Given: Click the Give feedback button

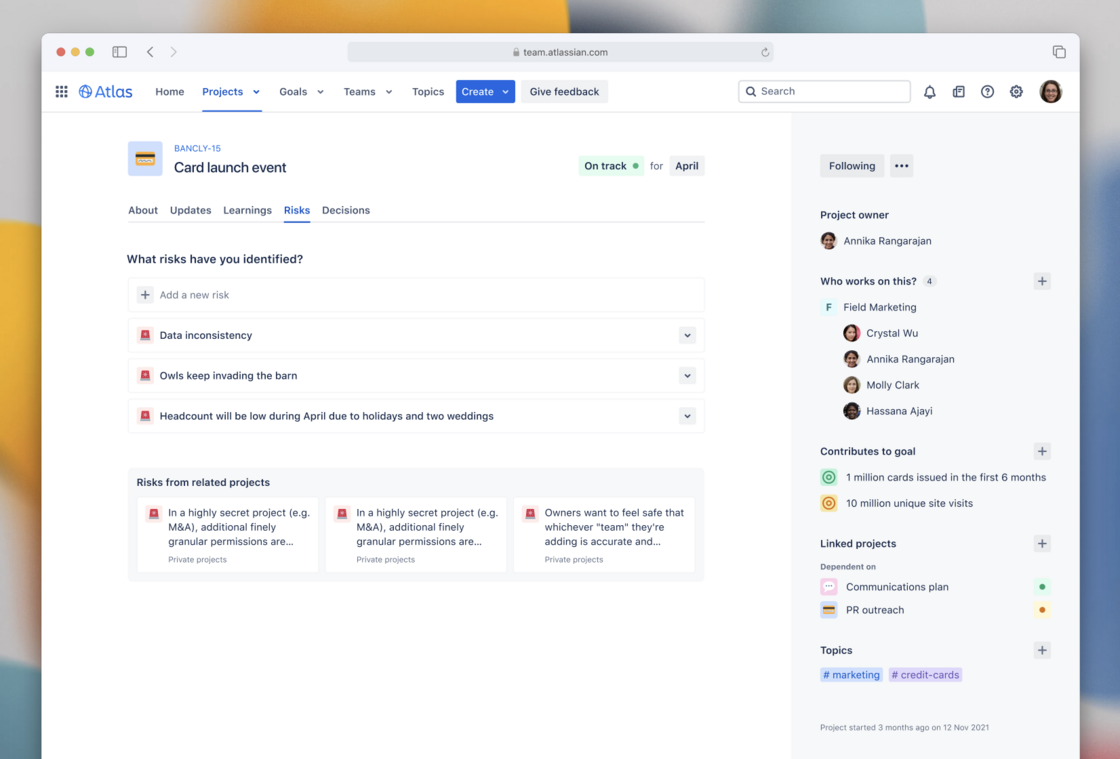Looking at the screenshot, I should click(564, 91).
